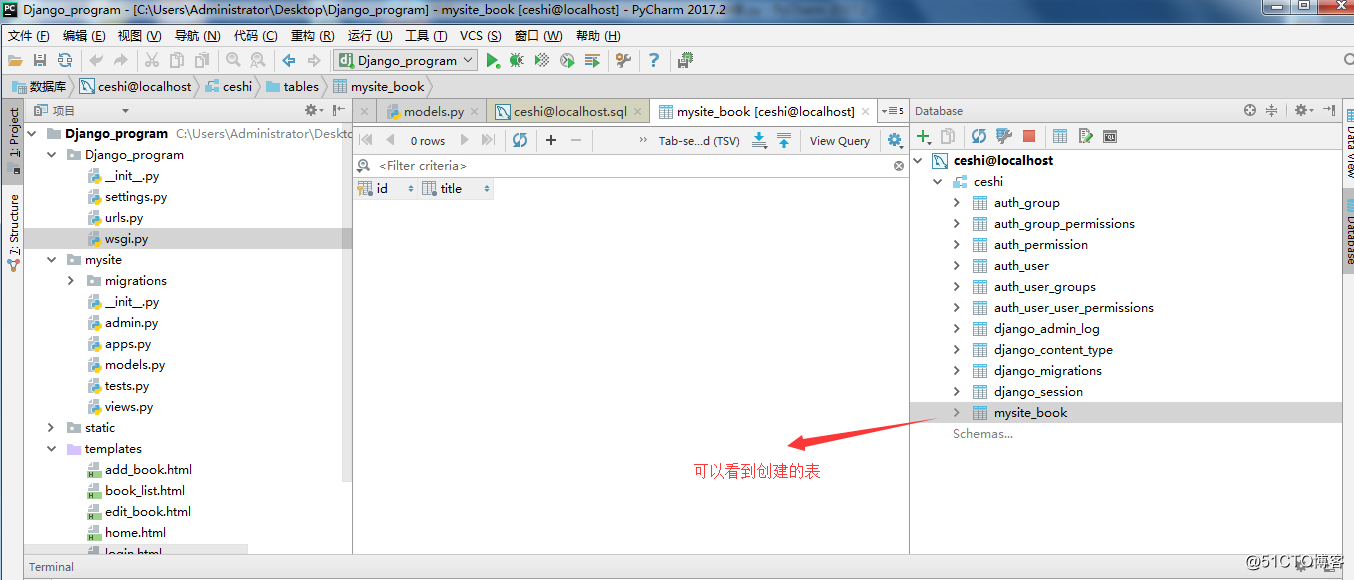Click the red Disconnect square icon
This screenshot has height=580, width=1354.
pos(1029,136)
